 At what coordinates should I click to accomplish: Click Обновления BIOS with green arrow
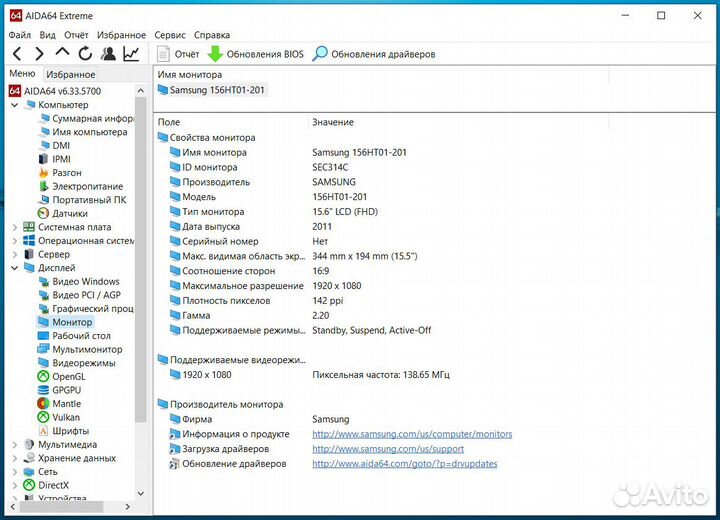tap(255, 54)
